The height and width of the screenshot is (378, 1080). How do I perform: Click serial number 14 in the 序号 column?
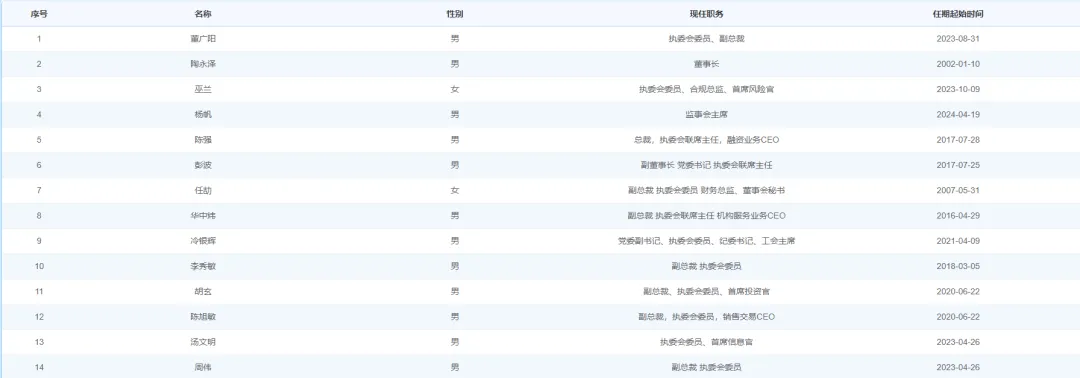[x=39, y=367]
